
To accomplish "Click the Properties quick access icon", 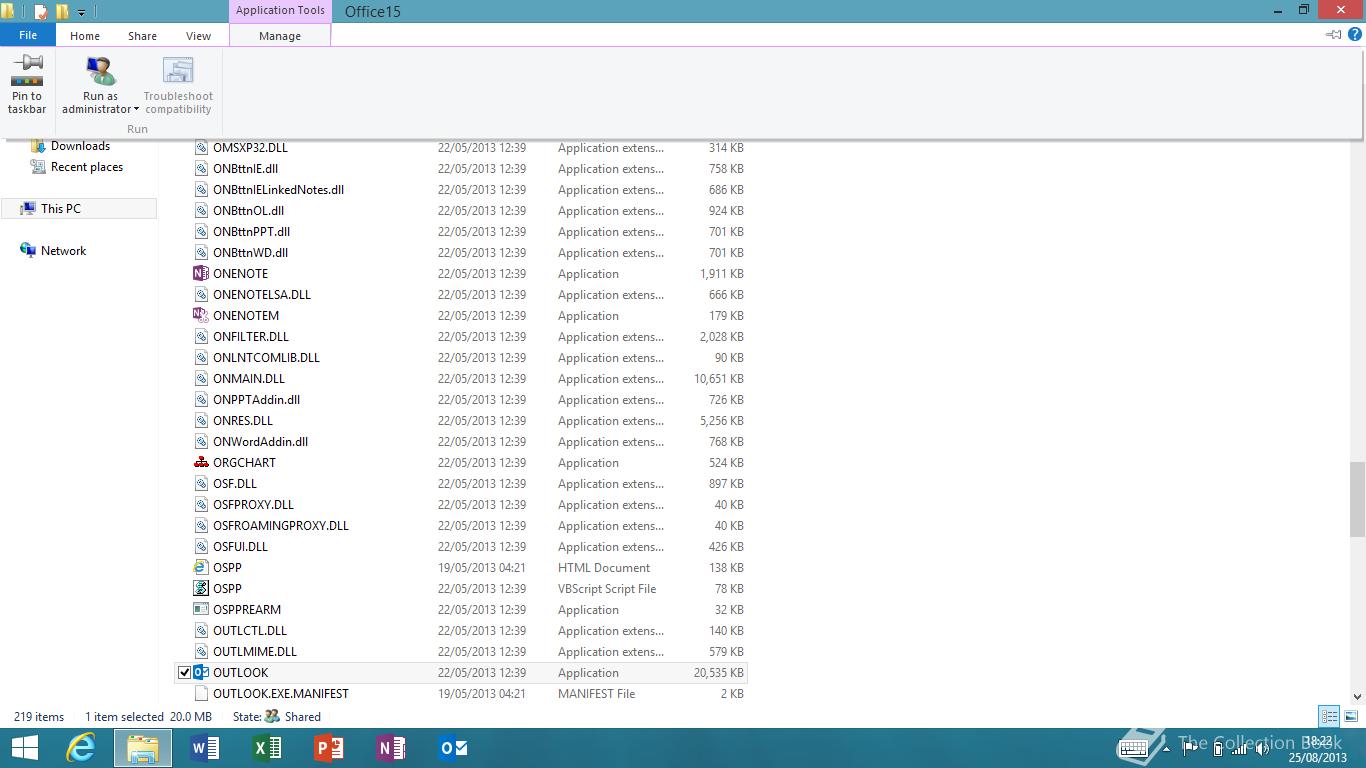I will tap(40, 12).
